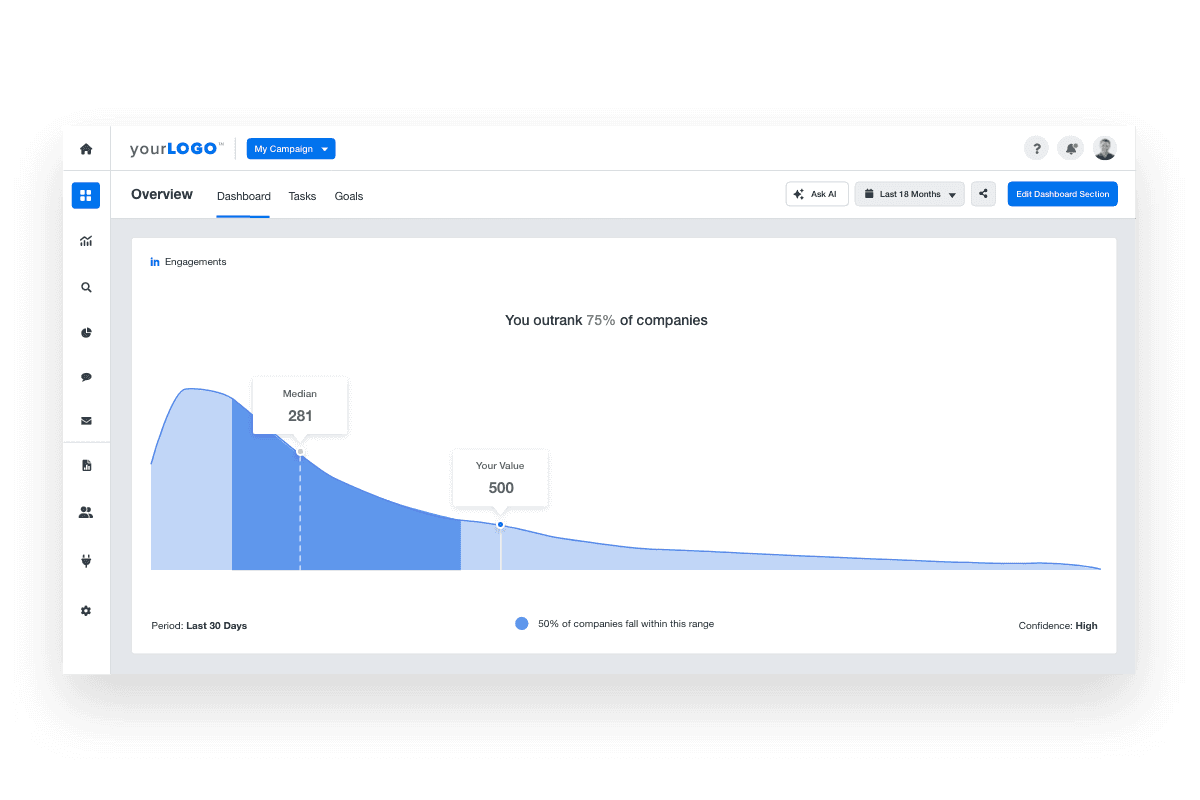Expand the Last 18 Months date range dropdown
1200x800 pixels.
tap(909, 193)
